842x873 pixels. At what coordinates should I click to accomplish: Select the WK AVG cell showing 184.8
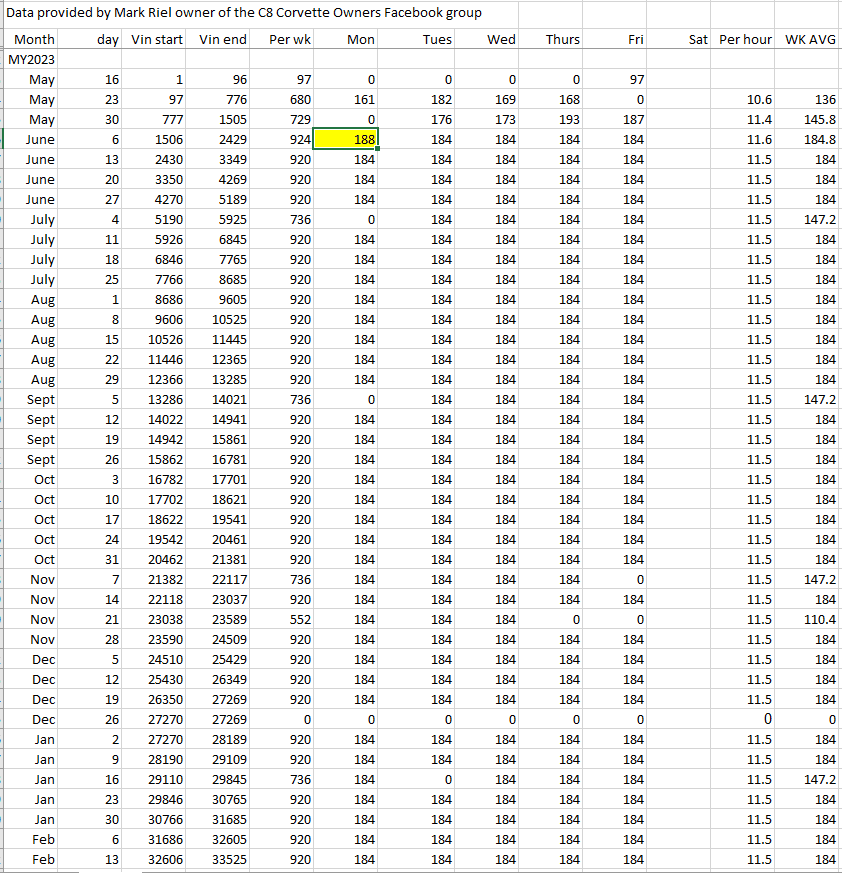point(810,140)
